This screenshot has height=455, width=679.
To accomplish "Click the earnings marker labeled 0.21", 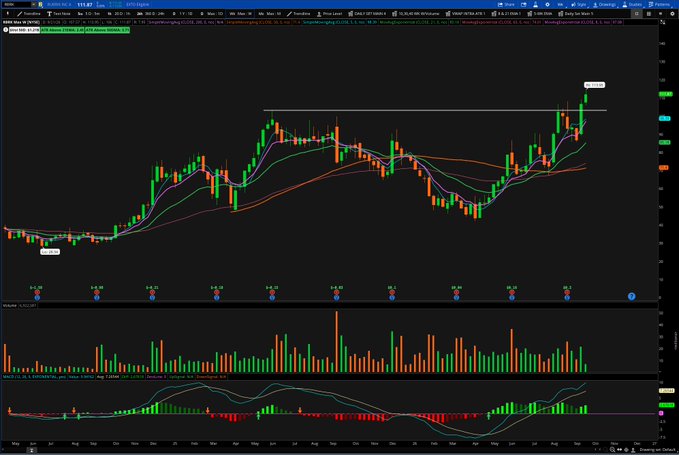I will (x=152, y=293).
